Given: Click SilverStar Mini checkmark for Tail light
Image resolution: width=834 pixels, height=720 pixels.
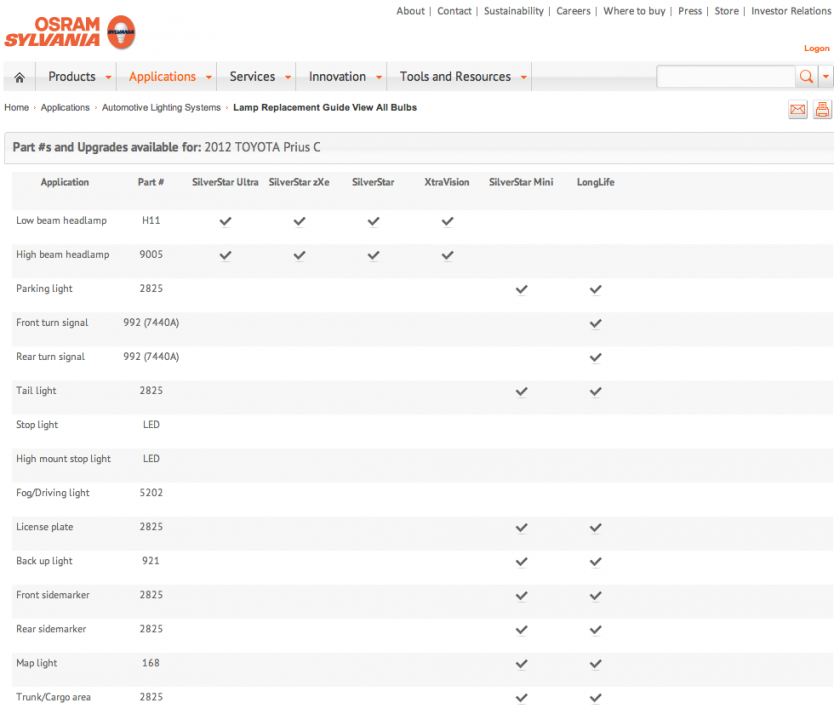Looking at the screenshot, I should click(521, 391).
